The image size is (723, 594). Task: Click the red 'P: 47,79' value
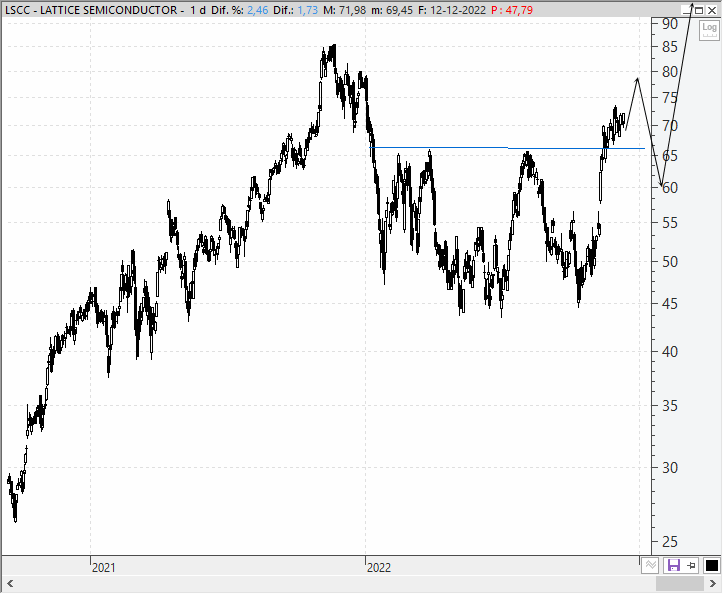[512, 10]
